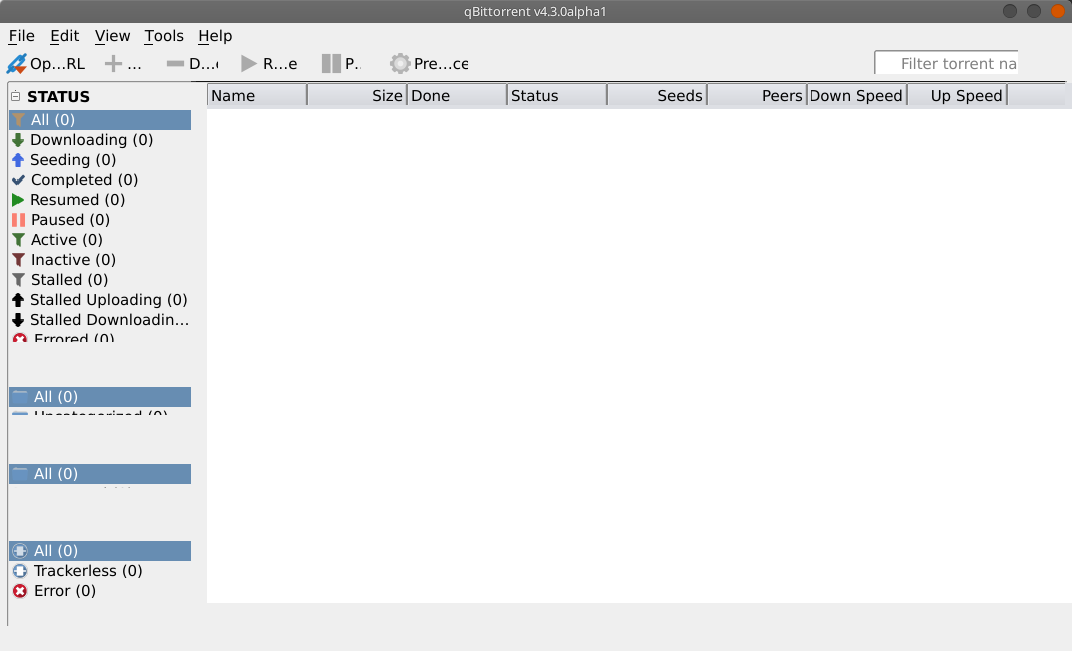
Task: Click the plus add torrent icon
Action: tap(113, 64)
